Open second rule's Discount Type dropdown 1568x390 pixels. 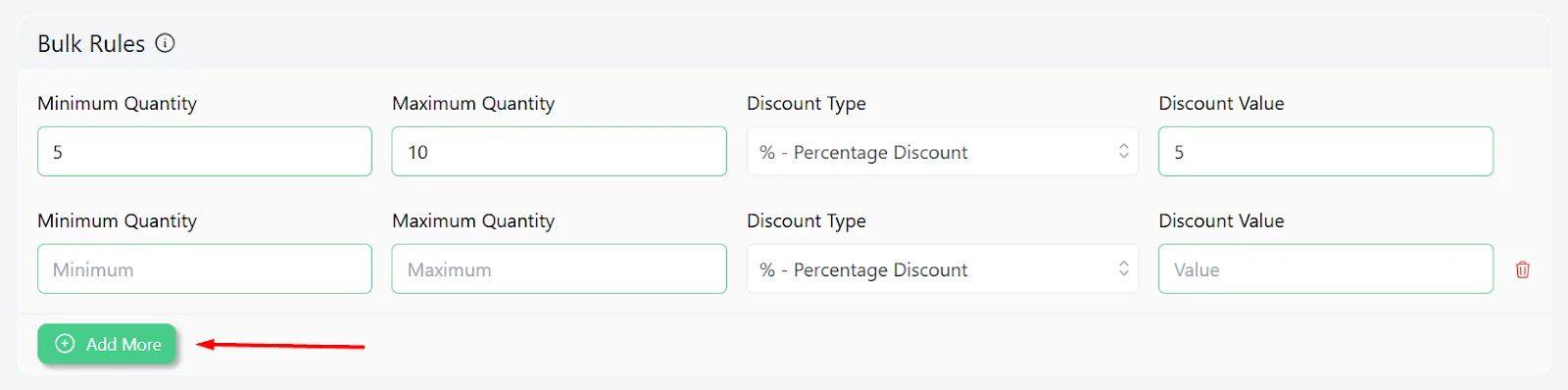(x=942, y=269)
